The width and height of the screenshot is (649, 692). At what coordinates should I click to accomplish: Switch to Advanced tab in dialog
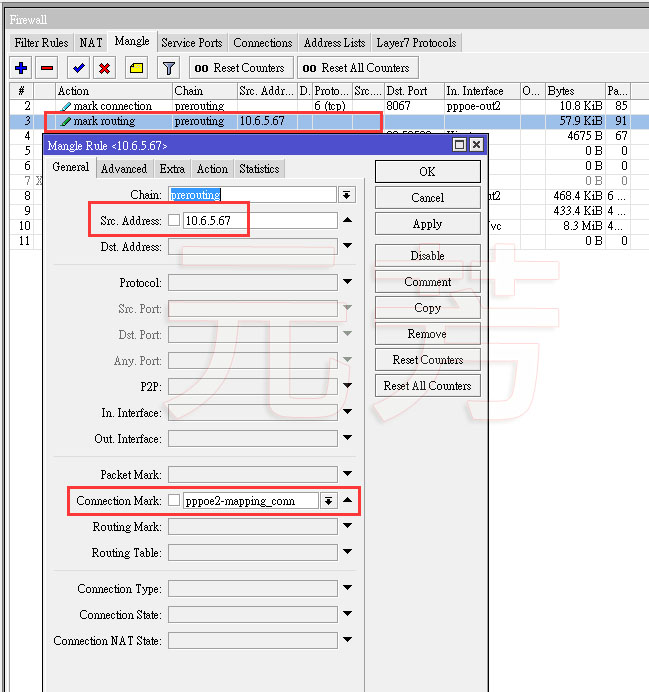tap(124, 169)
